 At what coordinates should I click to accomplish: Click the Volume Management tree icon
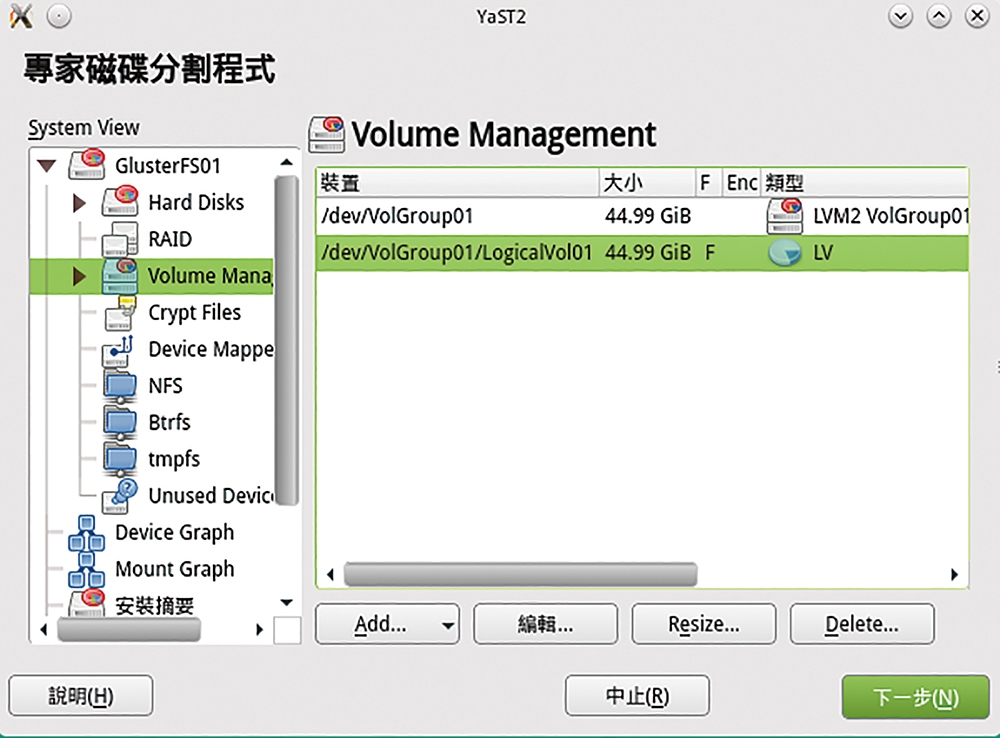[x=120, y=276]
